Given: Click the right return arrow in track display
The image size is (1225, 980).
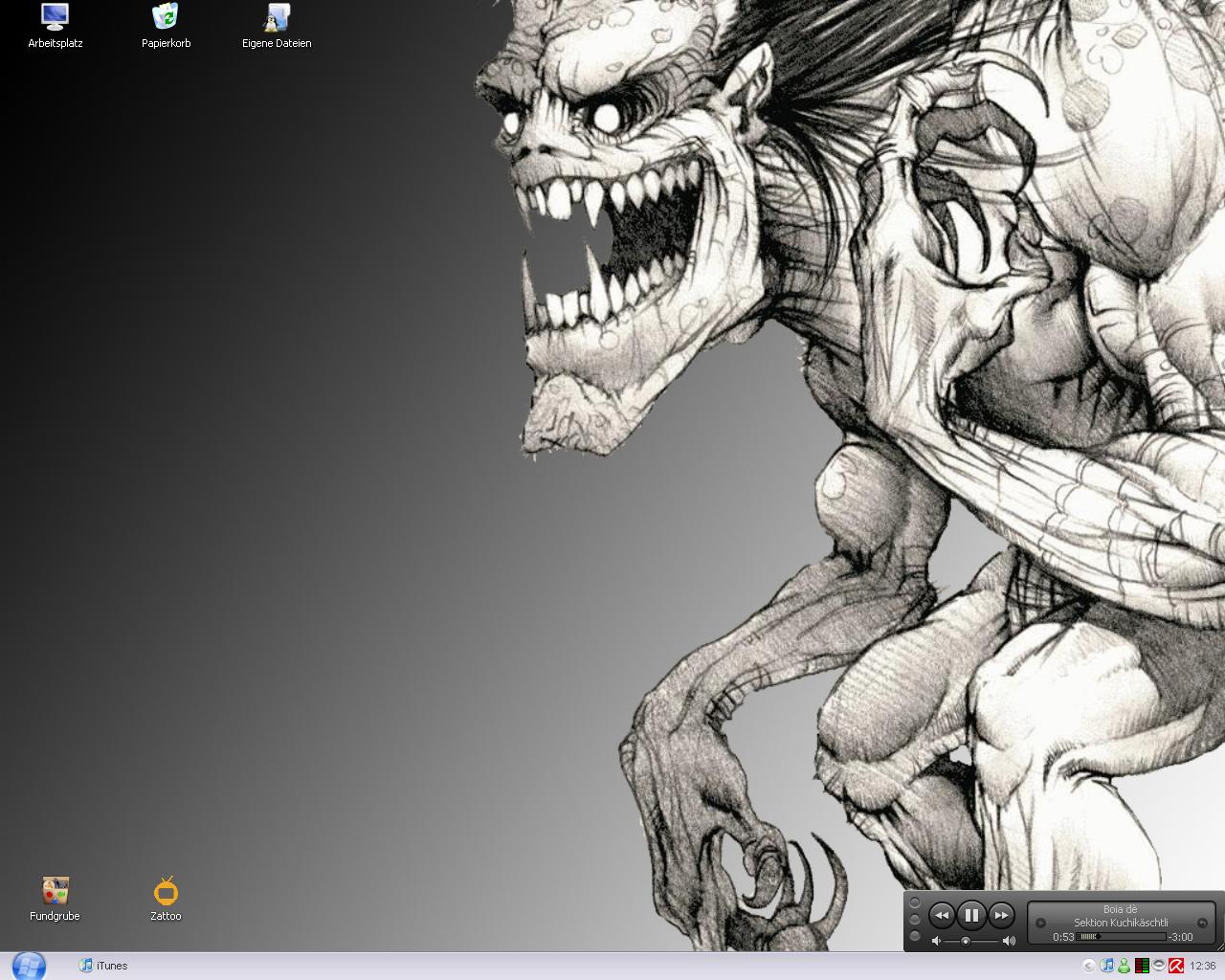Looking at the screenshot, I should [1202, 923].
